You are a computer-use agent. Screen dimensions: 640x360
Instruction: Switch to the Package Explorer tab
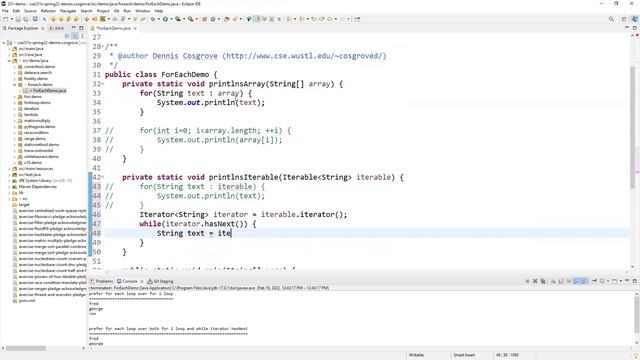tap(22, 28)
